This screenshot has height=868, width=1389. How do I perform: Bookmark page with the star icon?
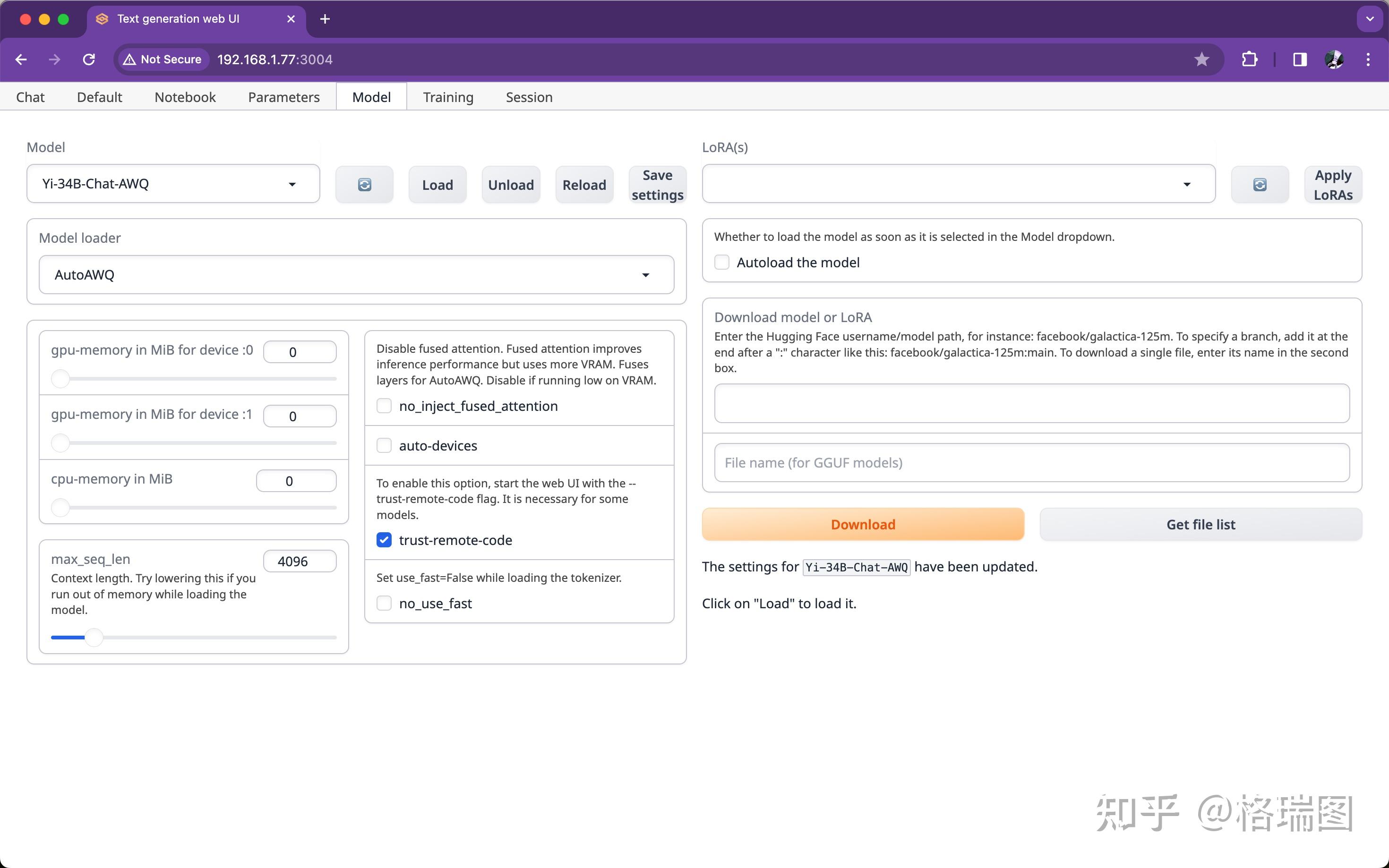click(x=1201, y=59)
